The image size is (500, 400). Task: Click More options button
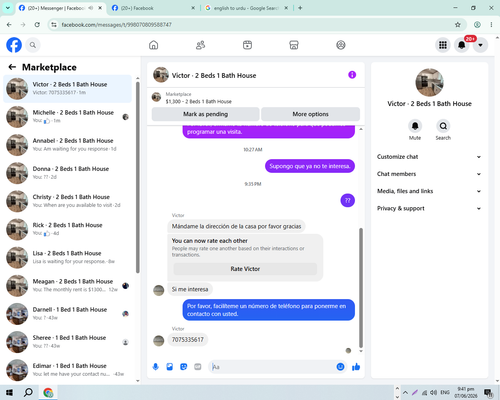(x=311, y=114)
